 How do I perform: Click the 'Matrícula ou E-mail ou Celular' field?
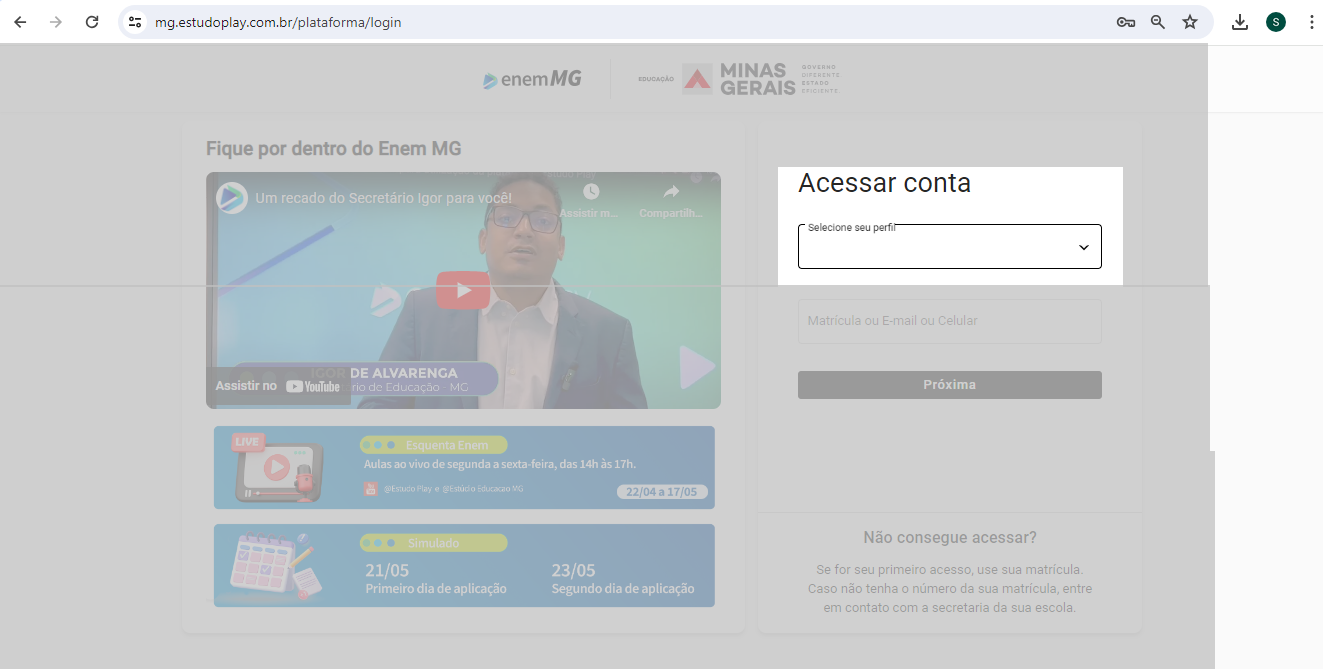tap(950, 321)
